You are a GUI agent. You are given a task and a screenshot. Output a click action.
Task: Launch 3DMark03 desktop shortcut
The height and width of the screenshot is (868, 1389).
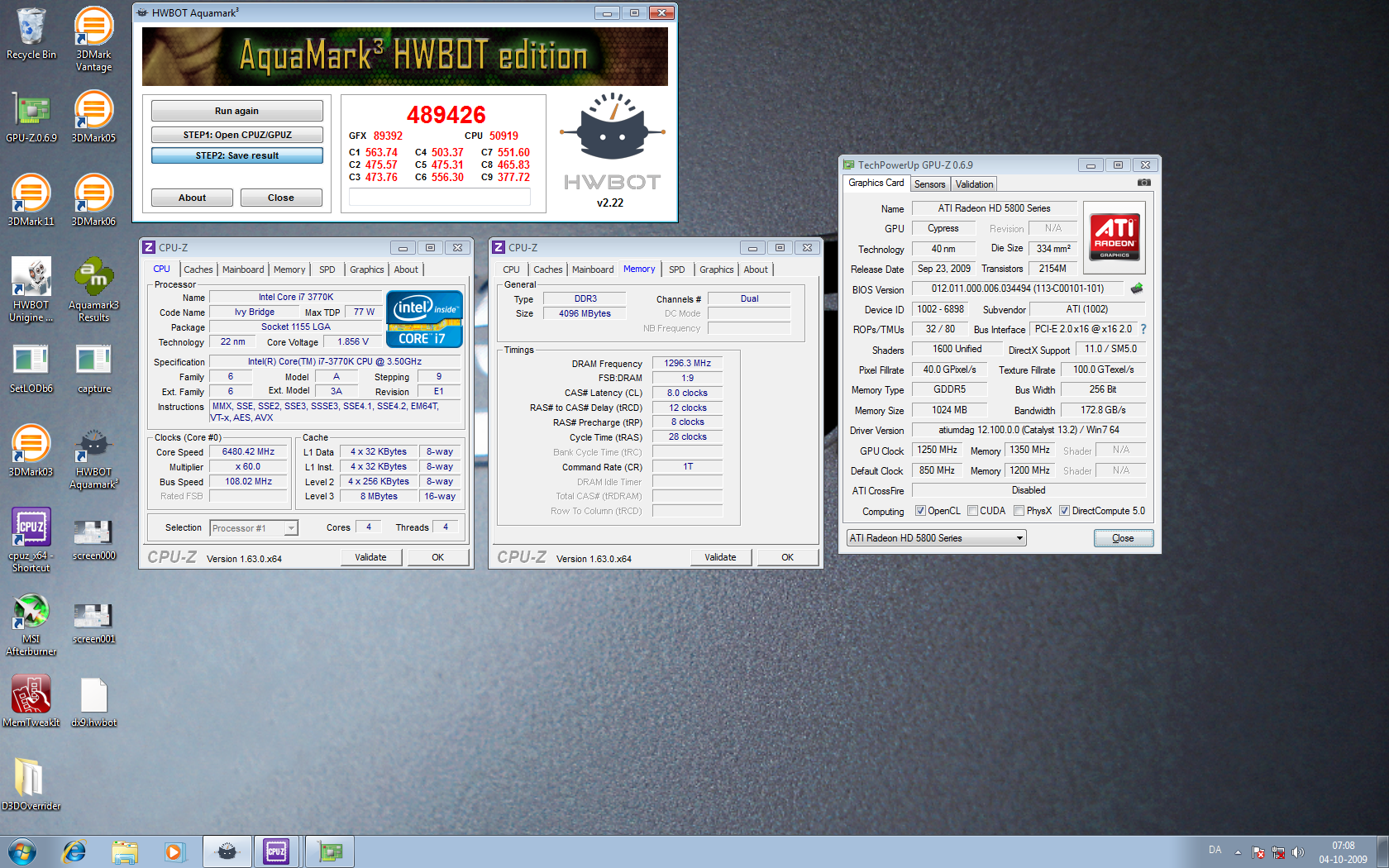click(31, 451)
